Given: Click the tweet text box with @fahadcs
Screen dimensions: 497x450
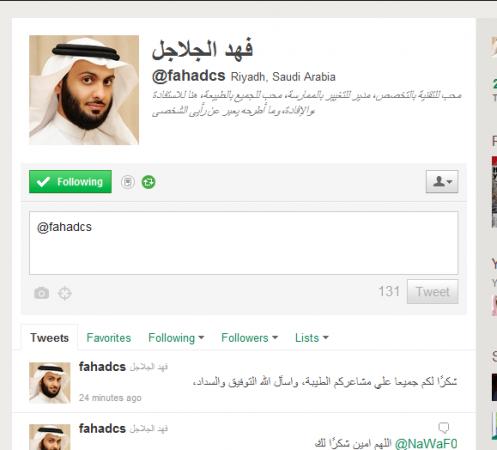Looking at the screenshot, I should click(244, 243).
